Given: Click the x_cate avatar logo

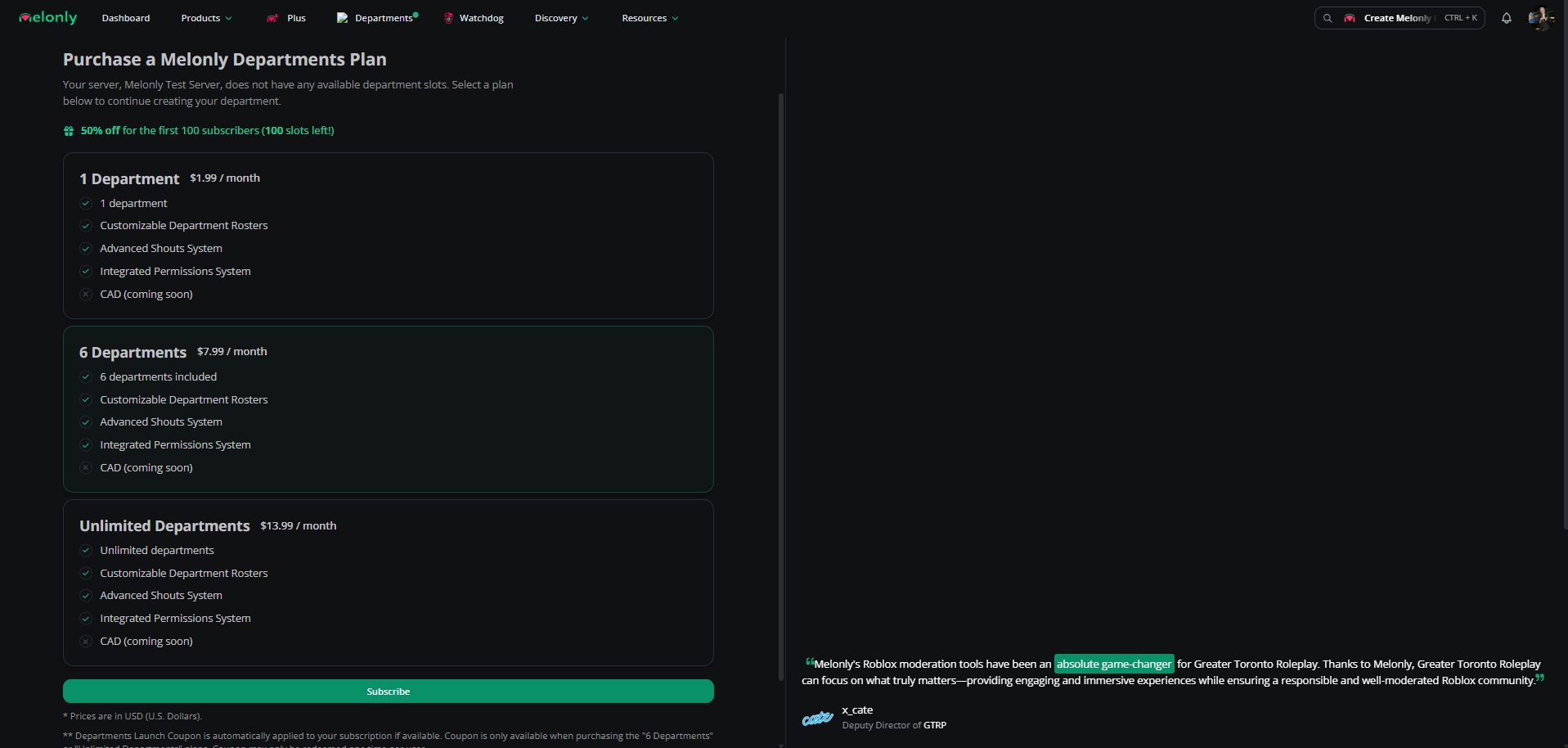Looking at the screenshot, I should (817, 718).
